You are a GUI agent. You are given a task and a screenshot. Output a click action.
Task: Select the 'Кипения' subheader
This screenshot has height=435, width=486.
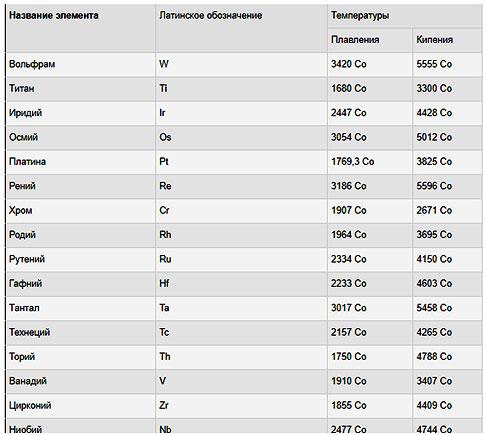pos(447,40)
